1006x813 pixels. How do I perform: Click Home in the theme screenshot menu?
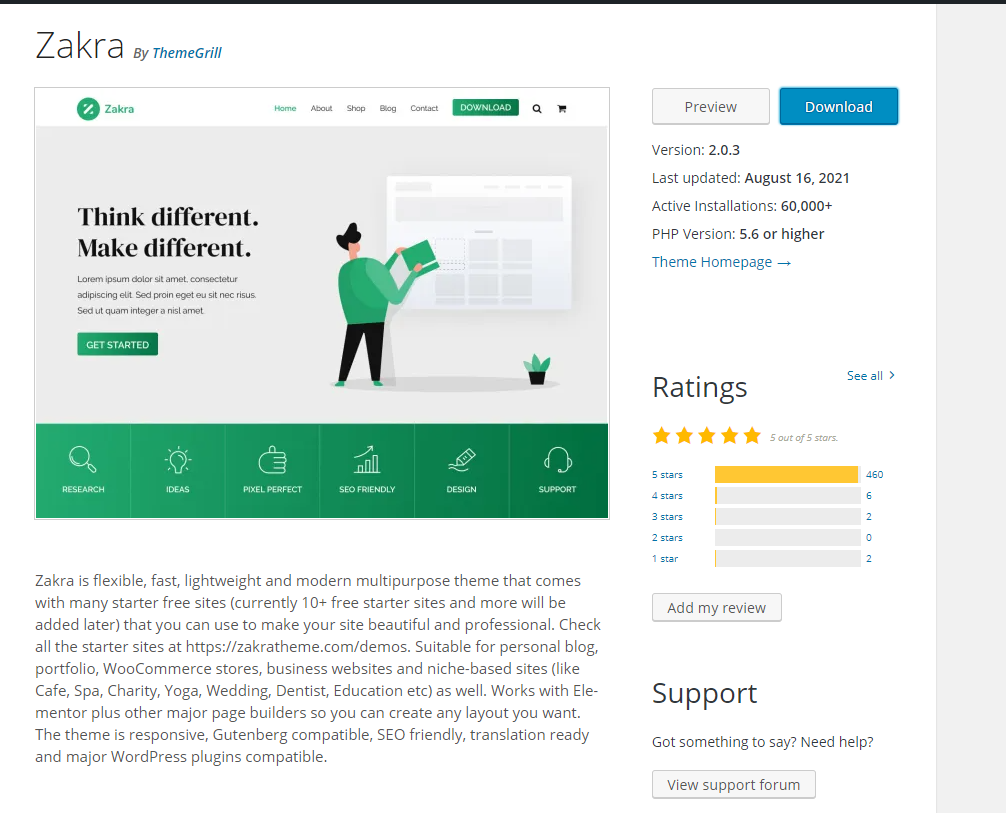click(285, 108)
